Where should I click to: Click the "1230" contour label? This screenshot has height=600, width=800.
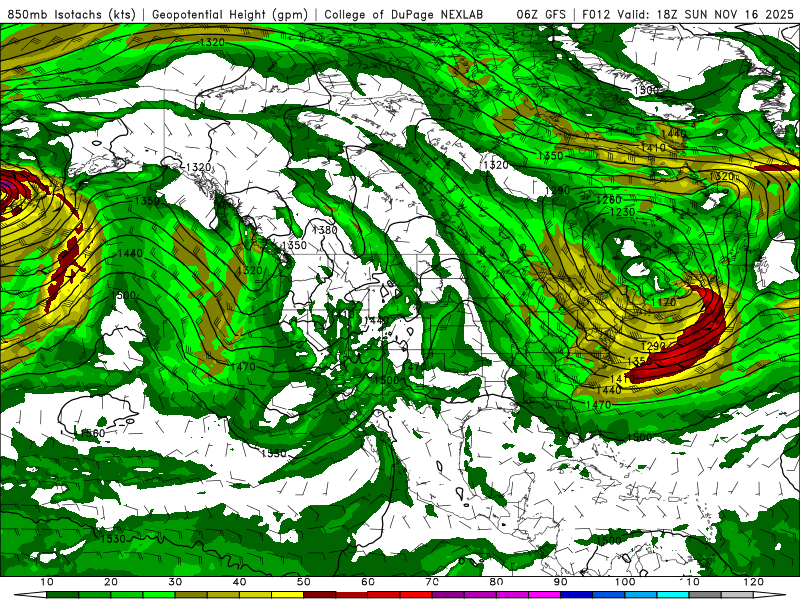(x=622, y=212)
